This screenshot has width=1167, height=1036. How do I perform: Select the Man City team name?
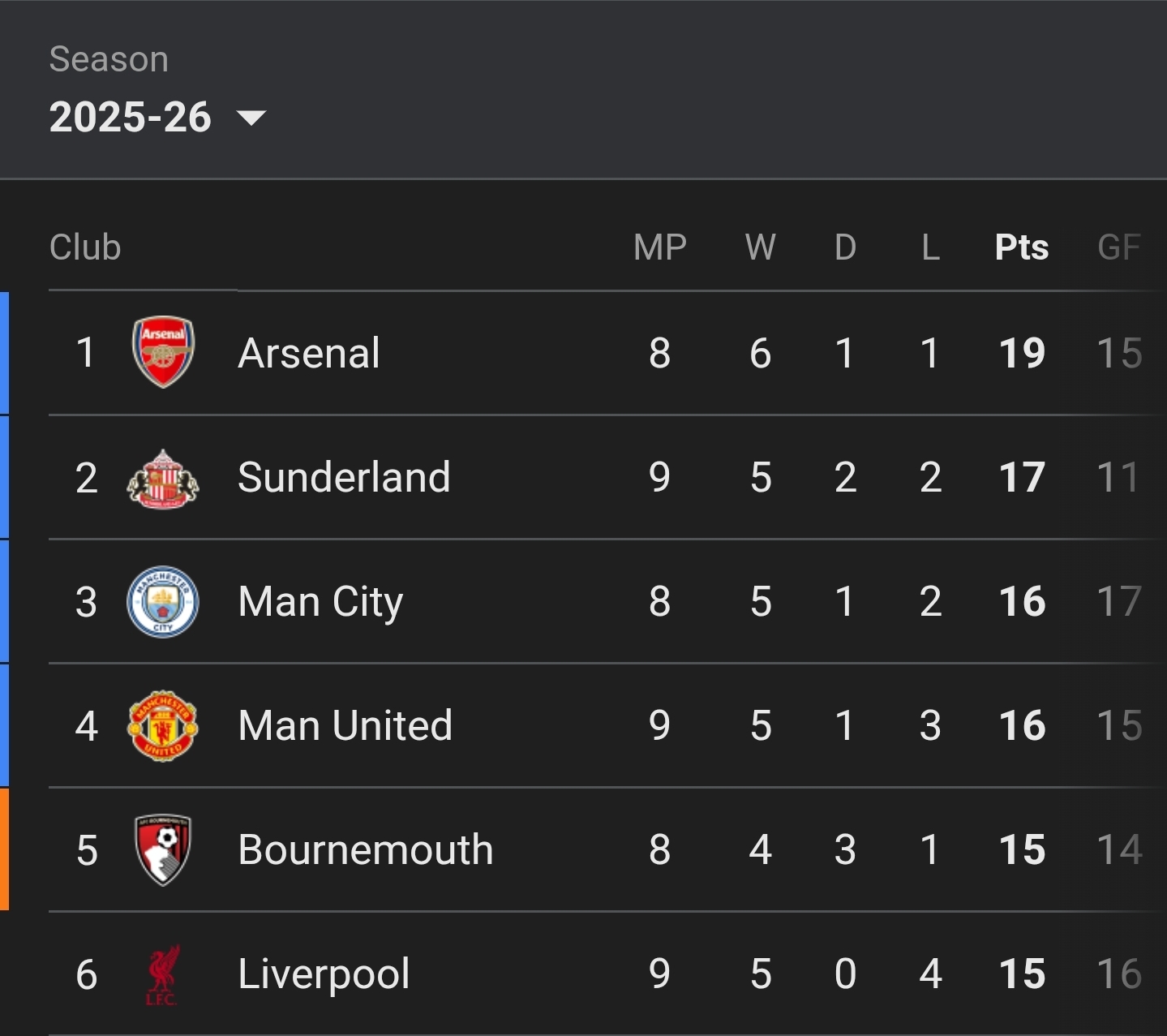click(320, 602)
